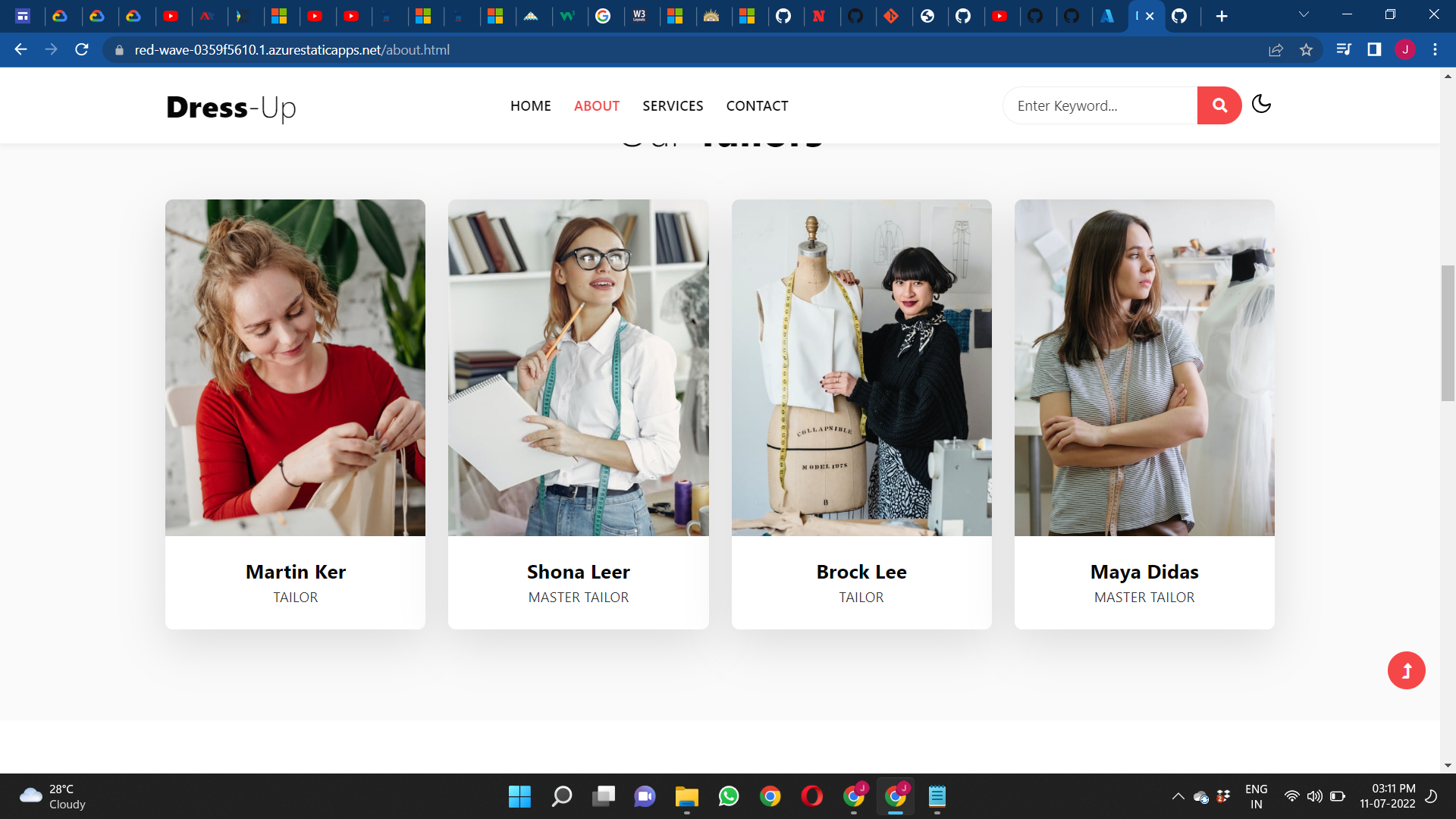The width and height of the screenshot is (1456, 819).
Task: Open new browser tab plus button
Action: tap(1221, 16)
